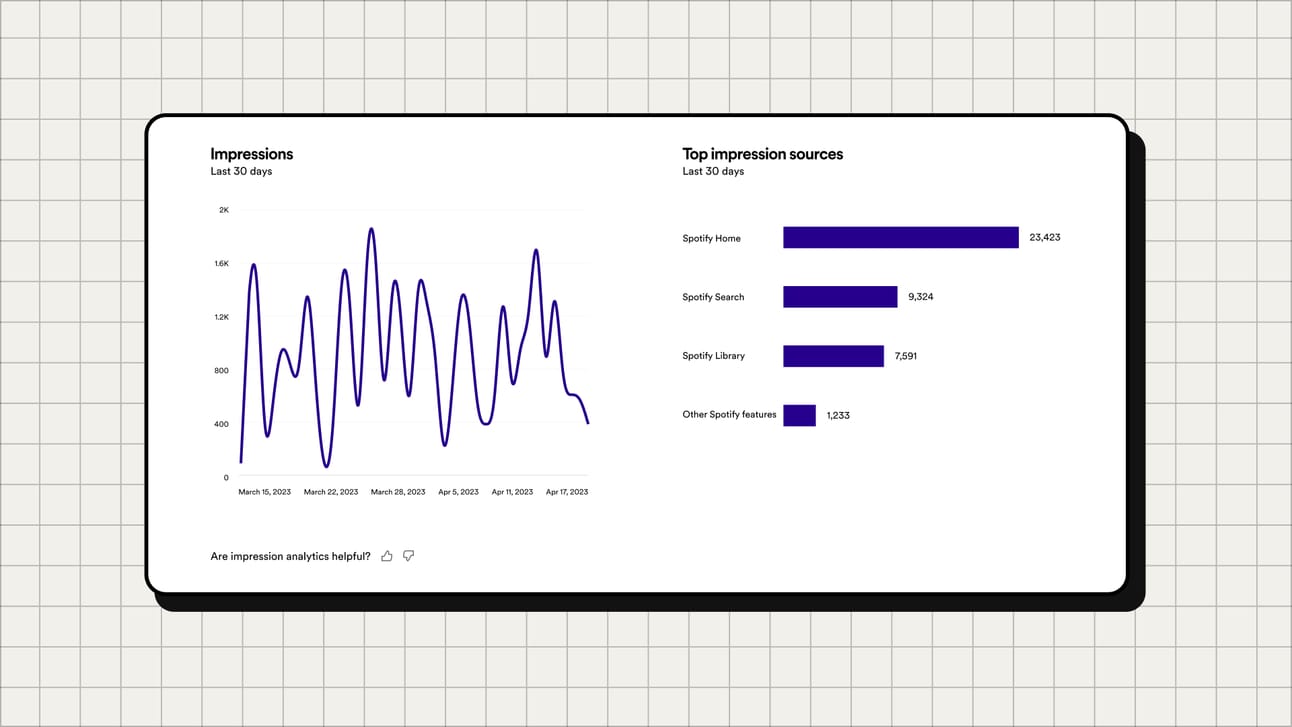The image size is (1292, 727).
Task: Click the Impressions heading
Action: click(252, 154)
